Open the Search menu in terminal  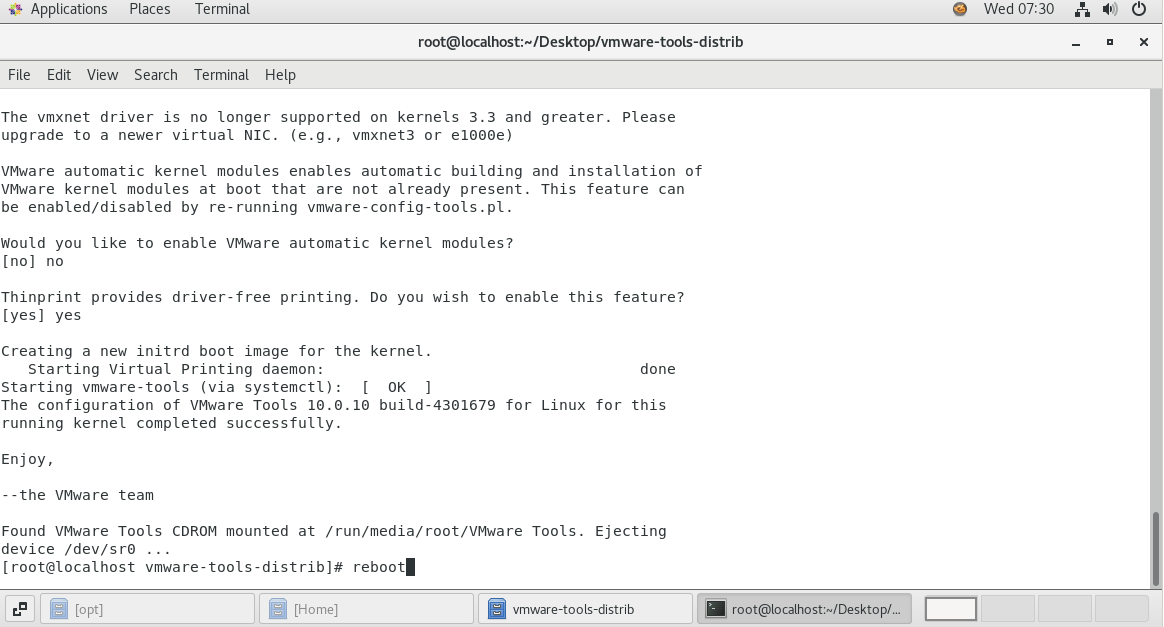[156, 75]
